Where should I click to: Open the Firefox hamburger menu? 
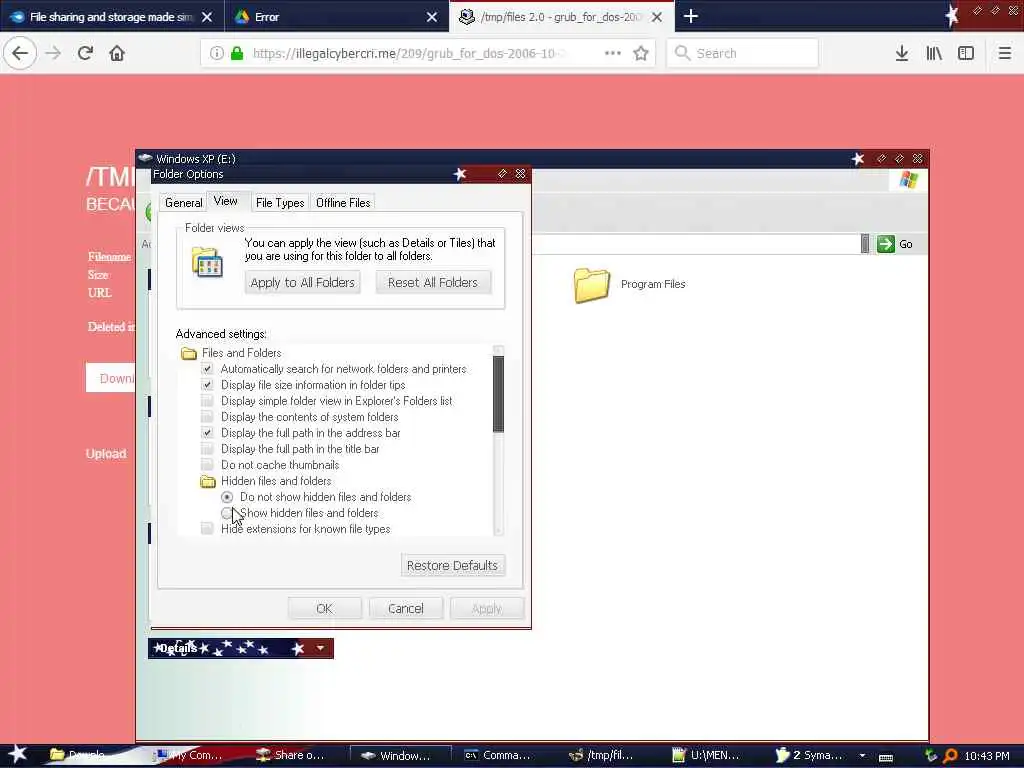click(1004, 53)
